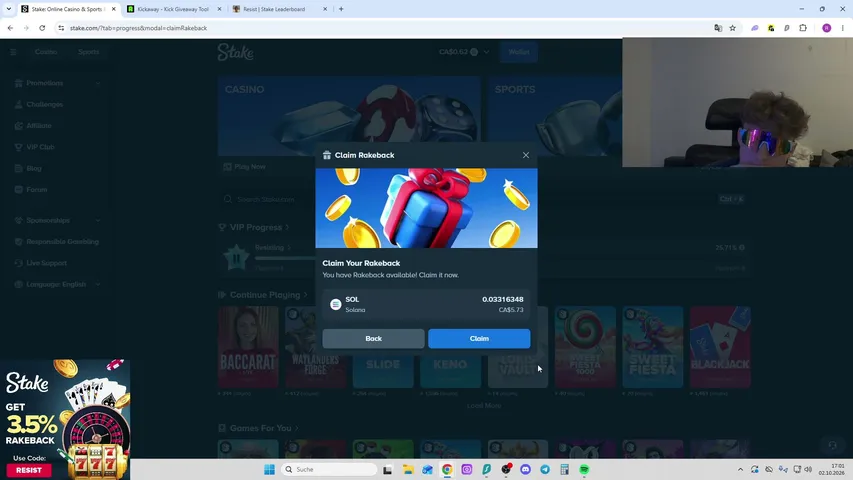Open Google Chrome from the taskbar

447,469
